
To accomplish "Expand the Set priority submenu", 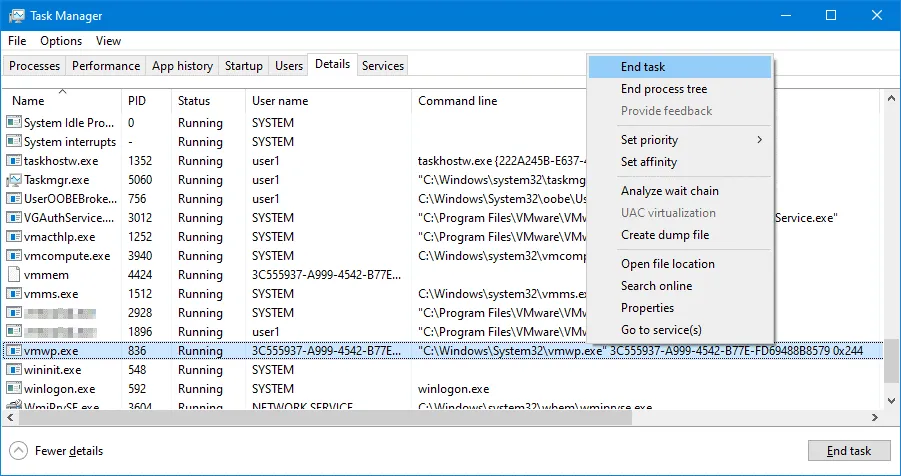I will coord(690,140).
